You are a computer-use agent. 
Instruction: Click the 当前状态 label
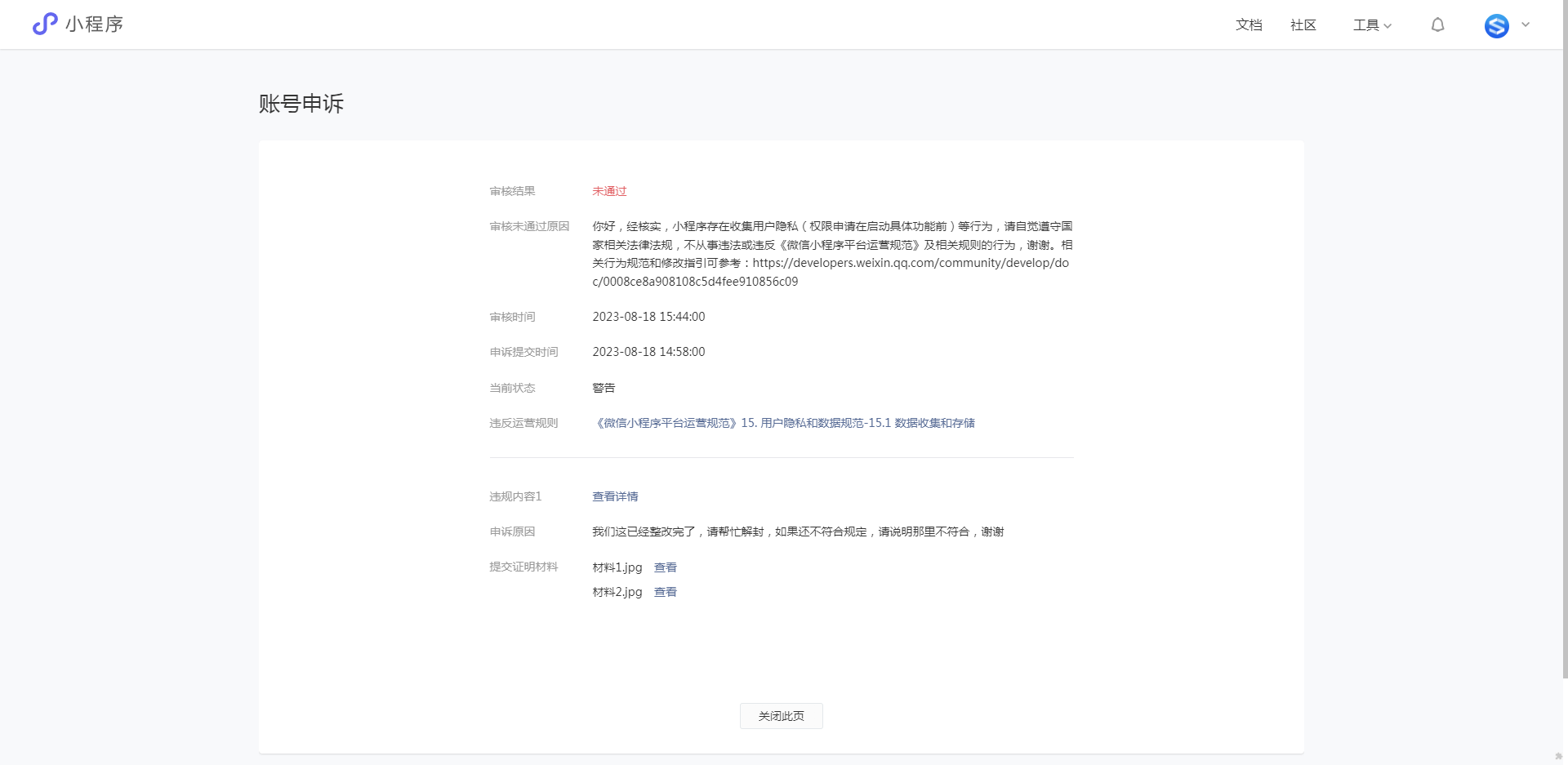pyautogui.click(x=512, y=388)
